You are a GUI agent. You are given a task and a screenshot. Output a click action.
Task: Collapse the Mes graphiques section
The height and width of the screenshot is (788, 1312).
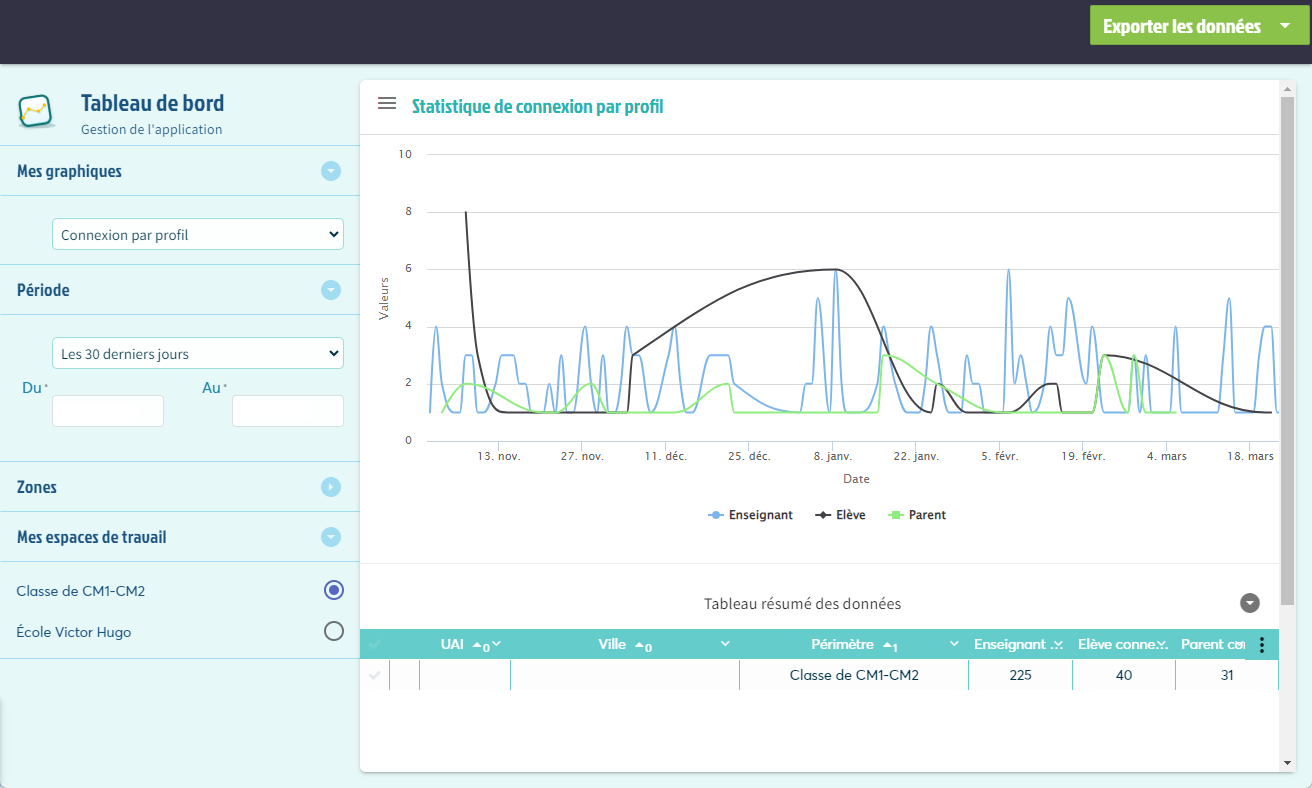click(x=331, y=171)
